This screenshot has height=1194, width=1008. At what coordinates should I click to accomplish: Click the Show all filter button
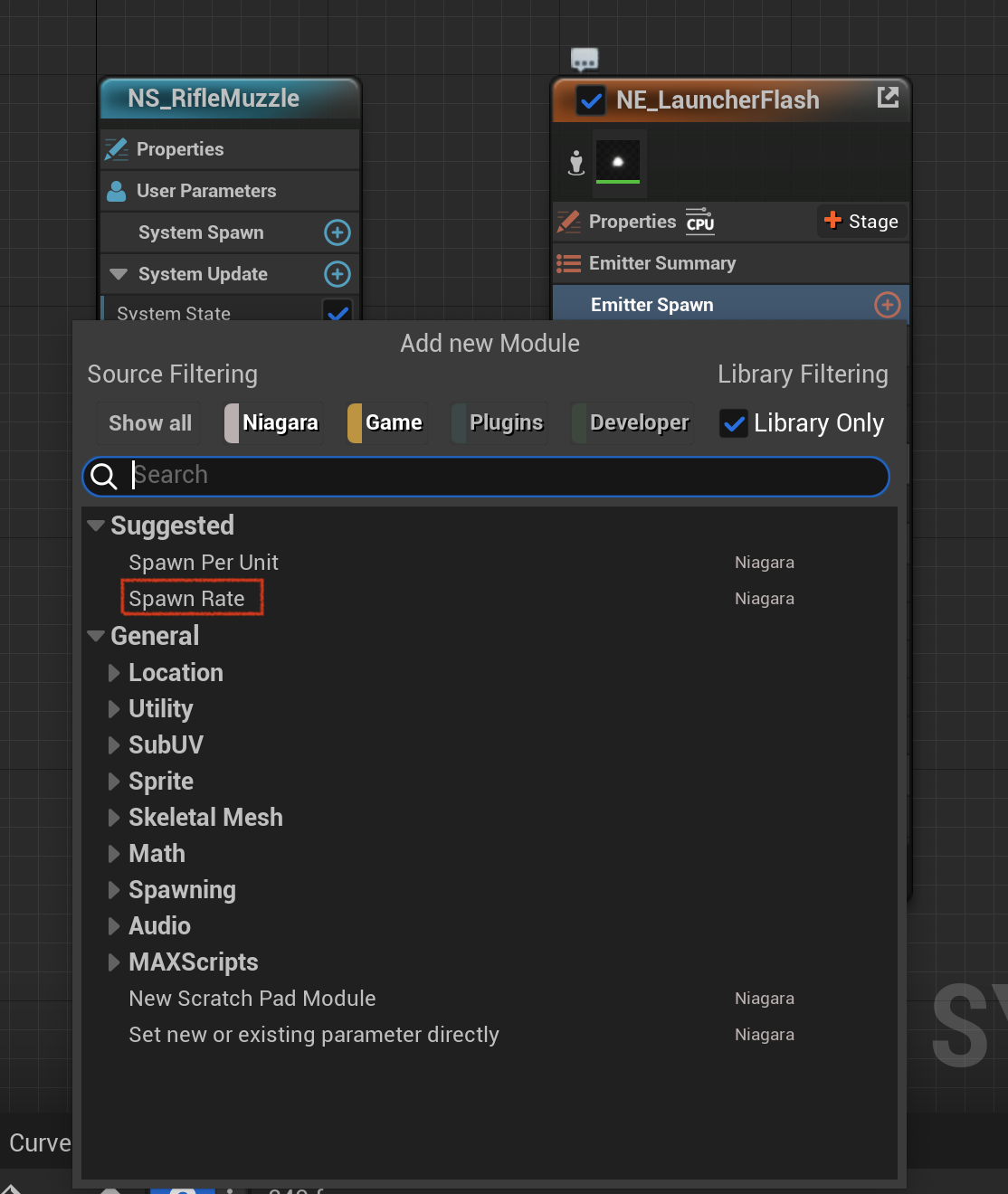pyautogui.click(x=150, y=423)
